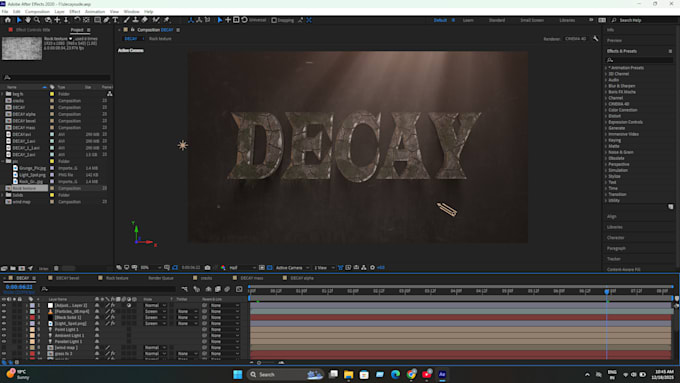This screenshot has width=680, height=383.
Task: Open the resolution Half dropdown
Action: [x=242, y=268]
